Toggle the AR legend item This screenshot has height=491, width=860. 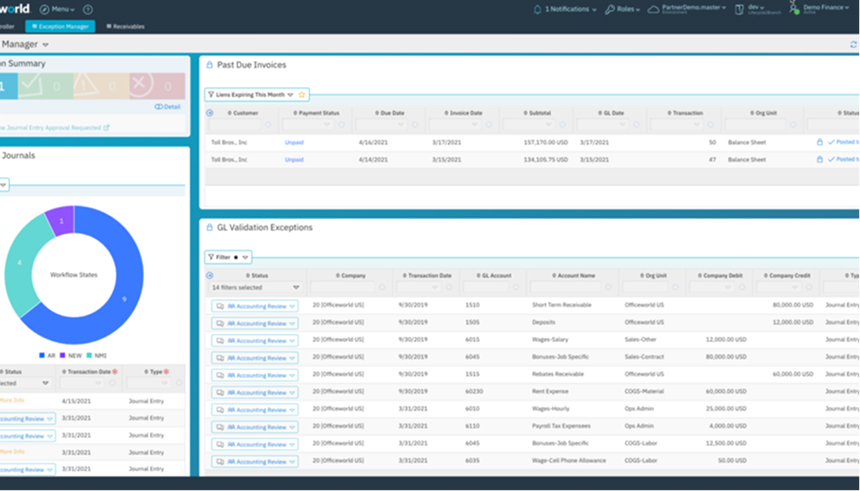pyautogui.click(x=47, y=355)
